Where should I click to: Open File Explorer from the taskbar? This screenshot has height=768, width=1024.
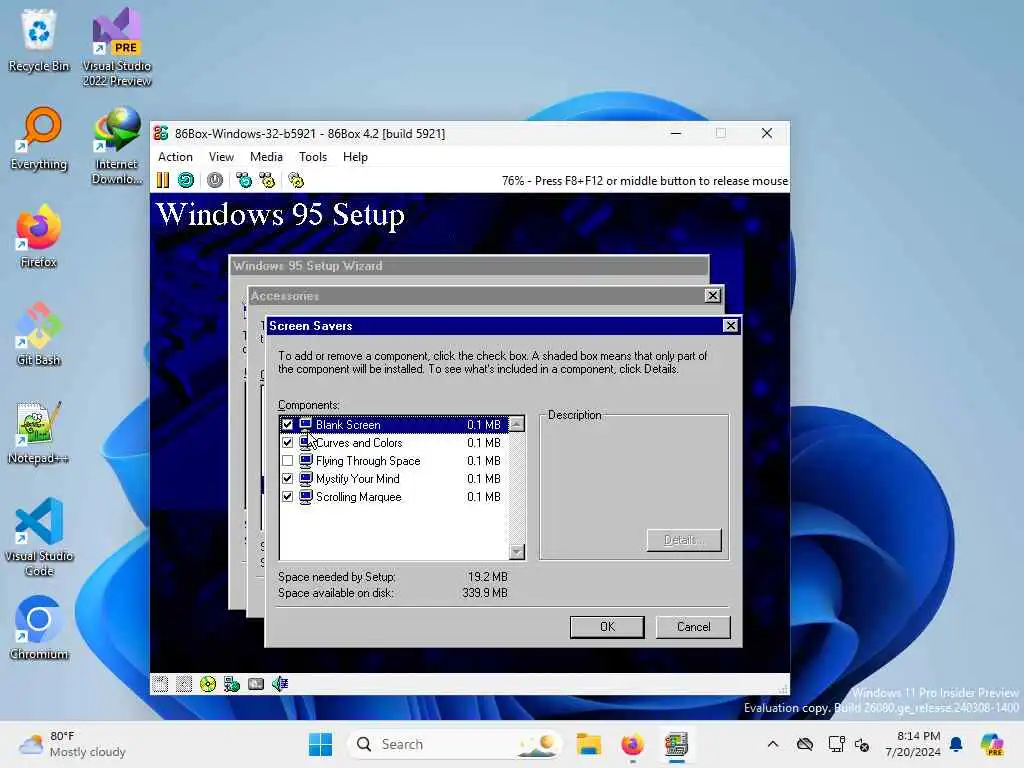(x=588, y=744)
